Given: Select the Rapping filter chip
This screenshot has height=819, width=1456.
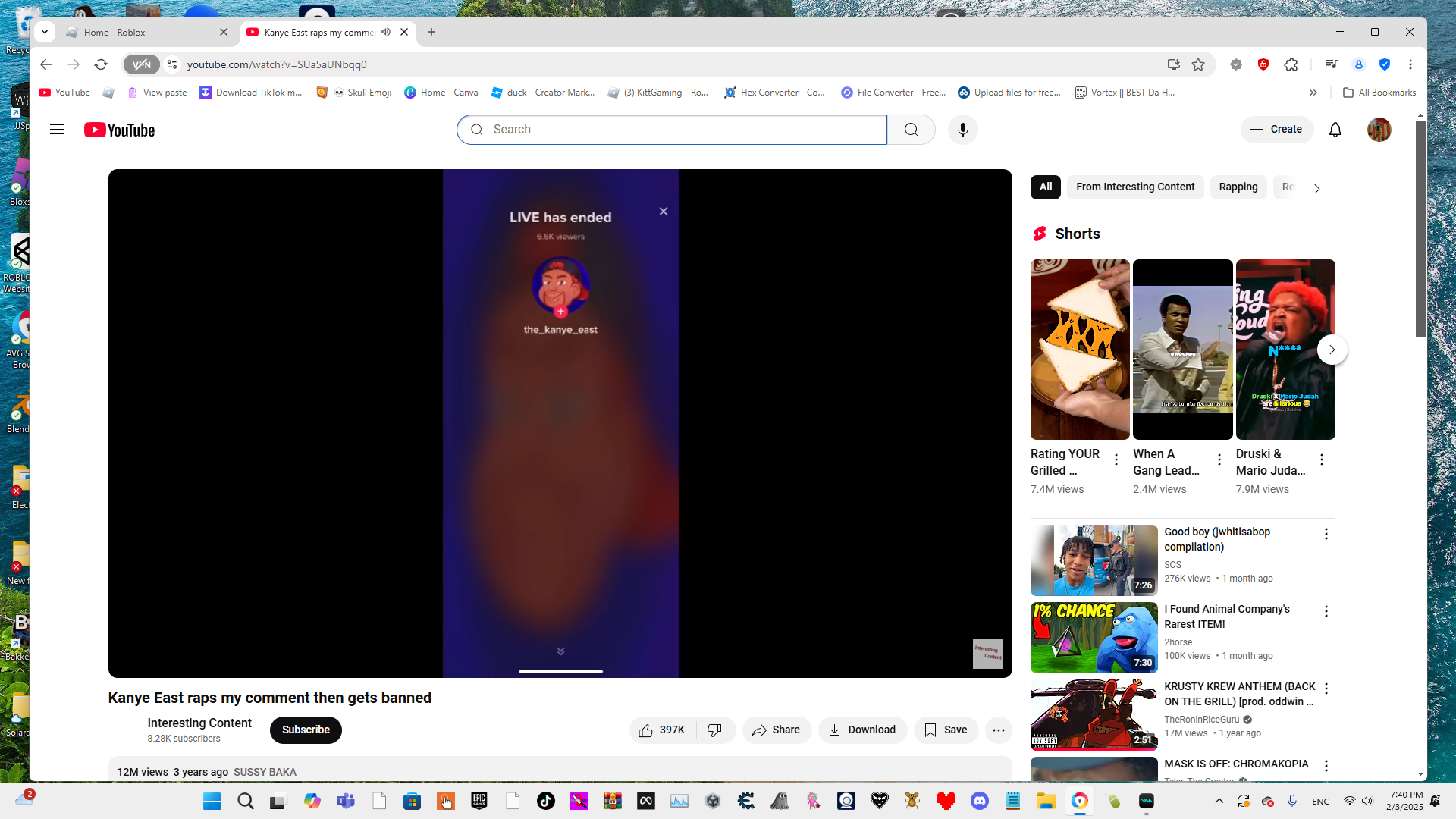Looking at the screenshot, I should point(1238,187).
